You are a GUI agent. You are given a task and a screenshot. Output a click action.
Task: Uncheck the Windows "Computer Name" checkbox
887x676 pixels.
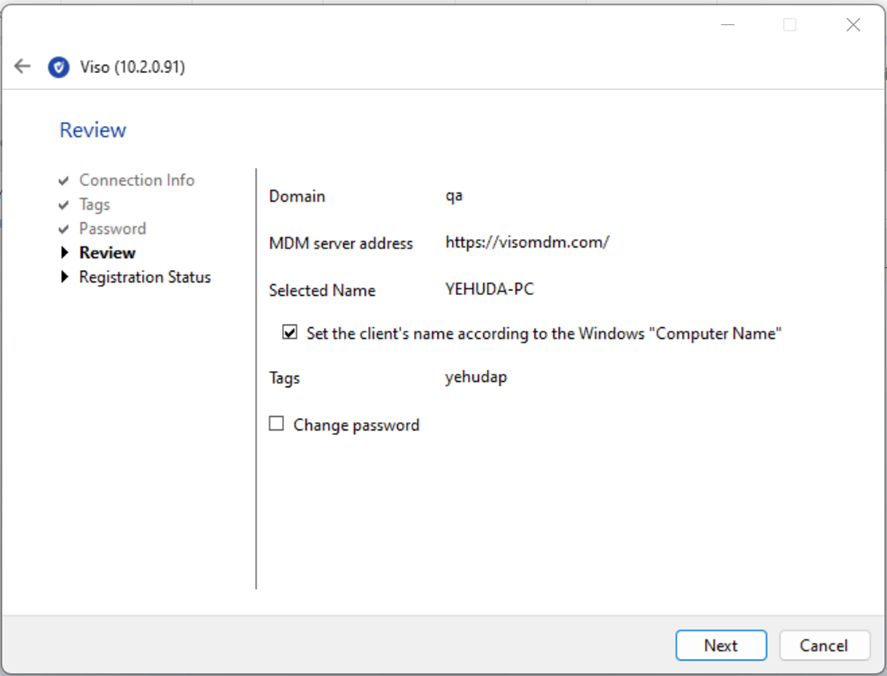click(290, 333)
